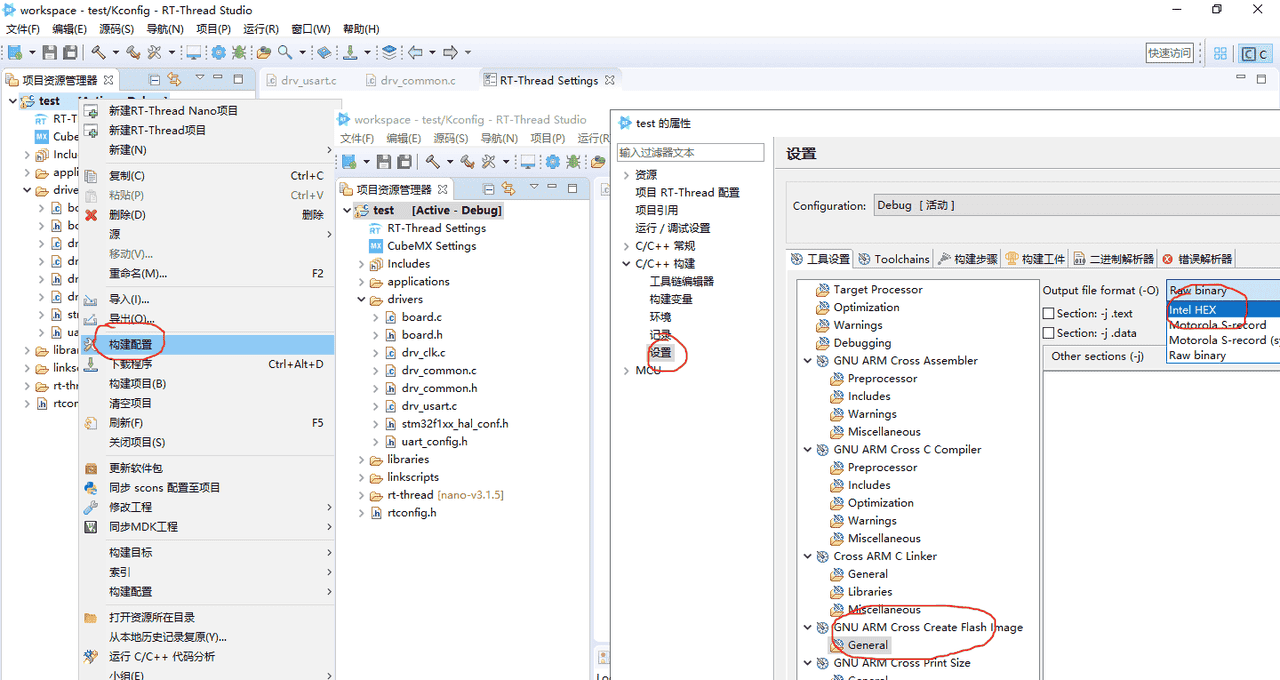Open the C perspective icon at top right
The image size is (1280, 680).
tap(1254, 54)
